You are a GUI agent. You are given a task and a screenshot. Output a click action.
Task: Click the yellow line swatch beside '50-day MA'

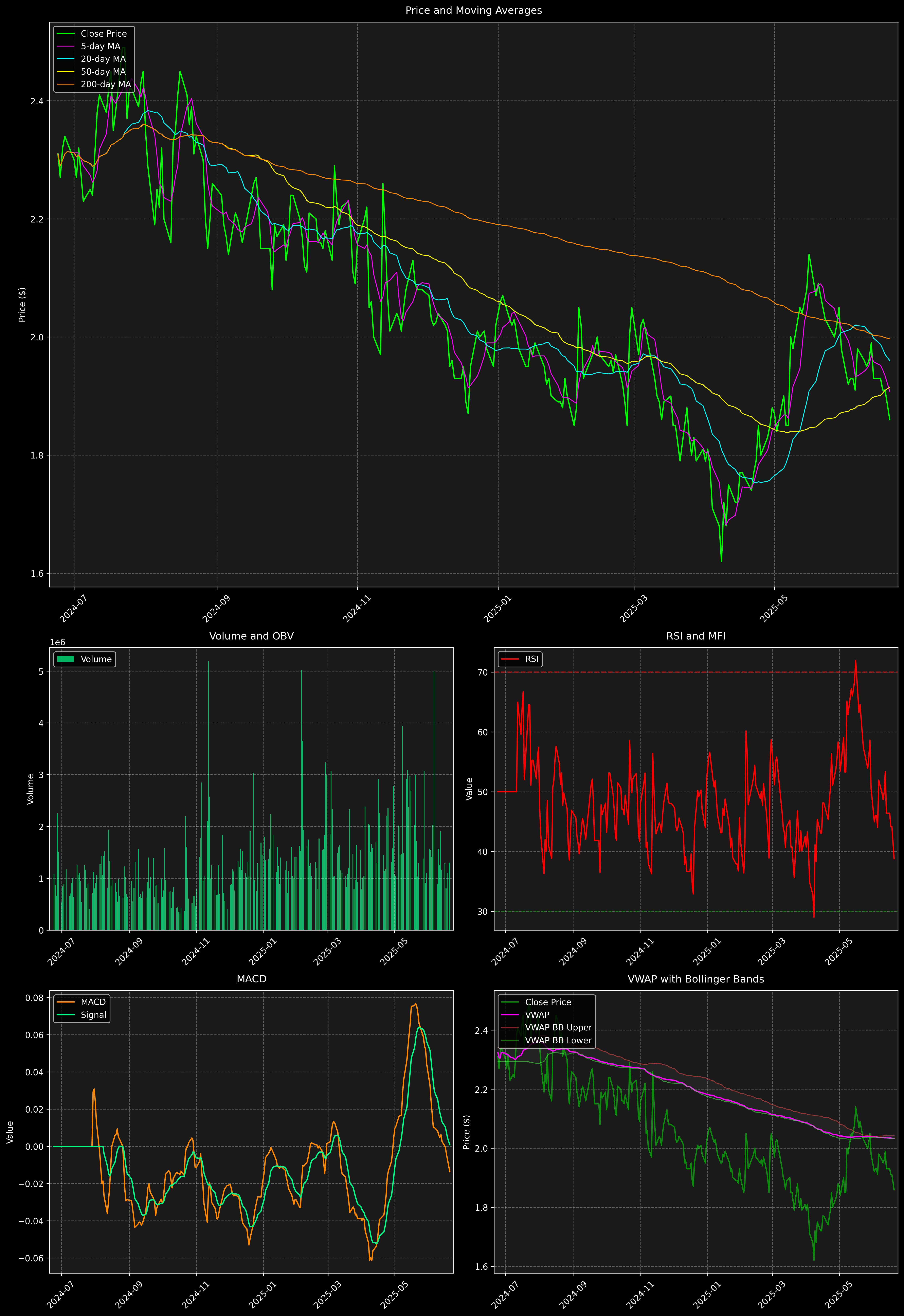(x=66, y=72)
